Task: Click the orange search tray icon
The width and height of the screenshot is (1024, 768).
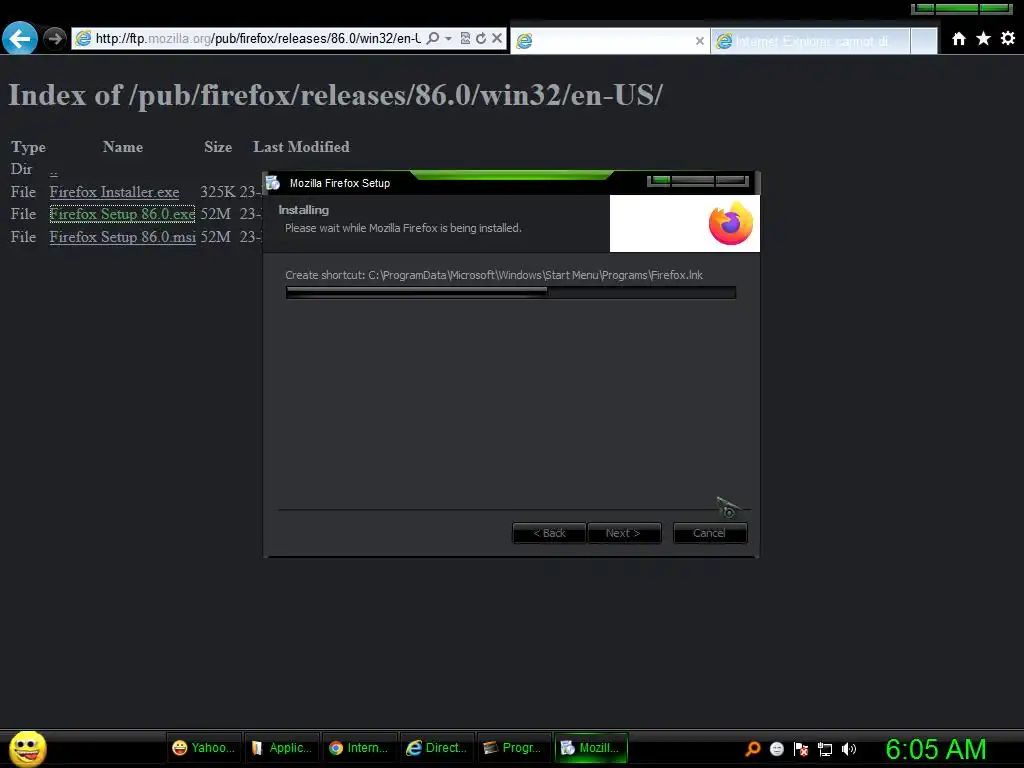Action: [x=753, y=748]
